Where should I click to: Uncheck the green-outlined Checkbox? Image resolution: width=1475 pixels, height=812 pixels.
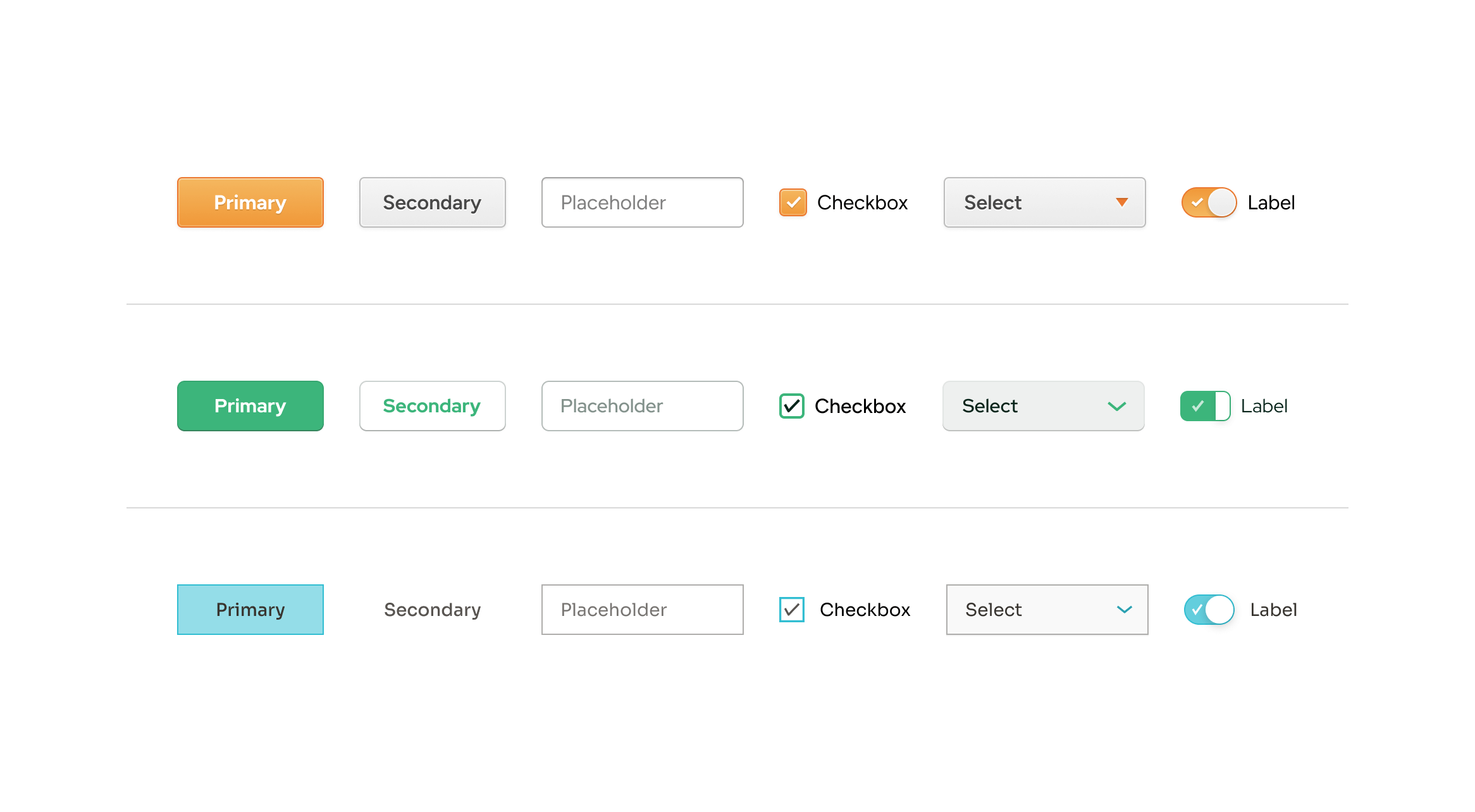(792, 406)
